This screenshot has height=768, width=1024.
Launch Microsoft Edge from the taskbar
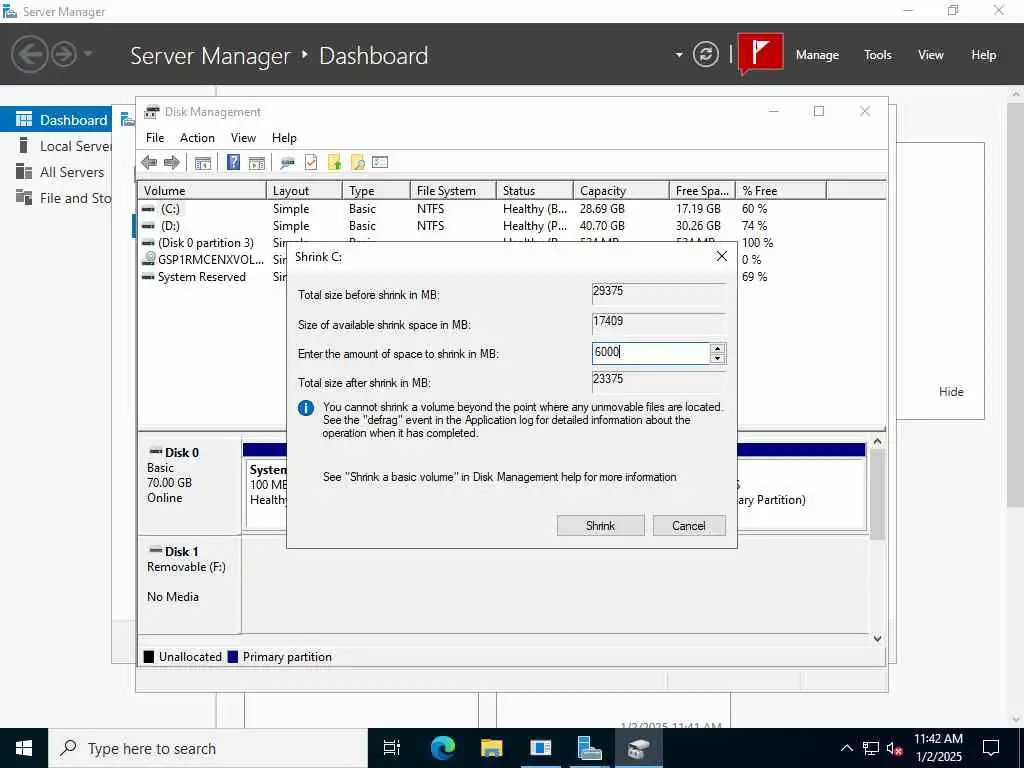coord(442,748)
